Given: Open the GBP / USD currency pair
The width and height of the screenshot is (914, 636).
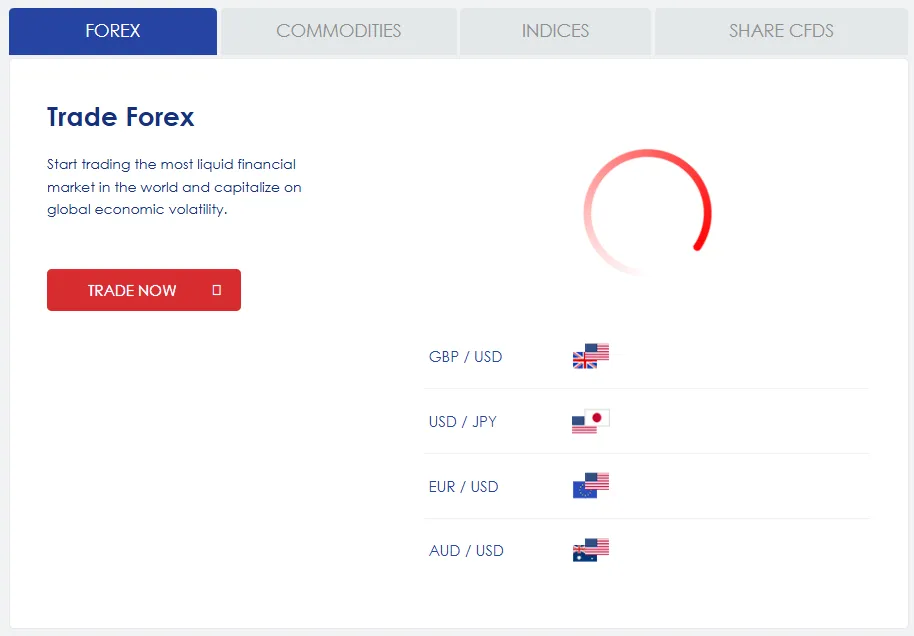Looking at the screenshot, I should (465, 357).
